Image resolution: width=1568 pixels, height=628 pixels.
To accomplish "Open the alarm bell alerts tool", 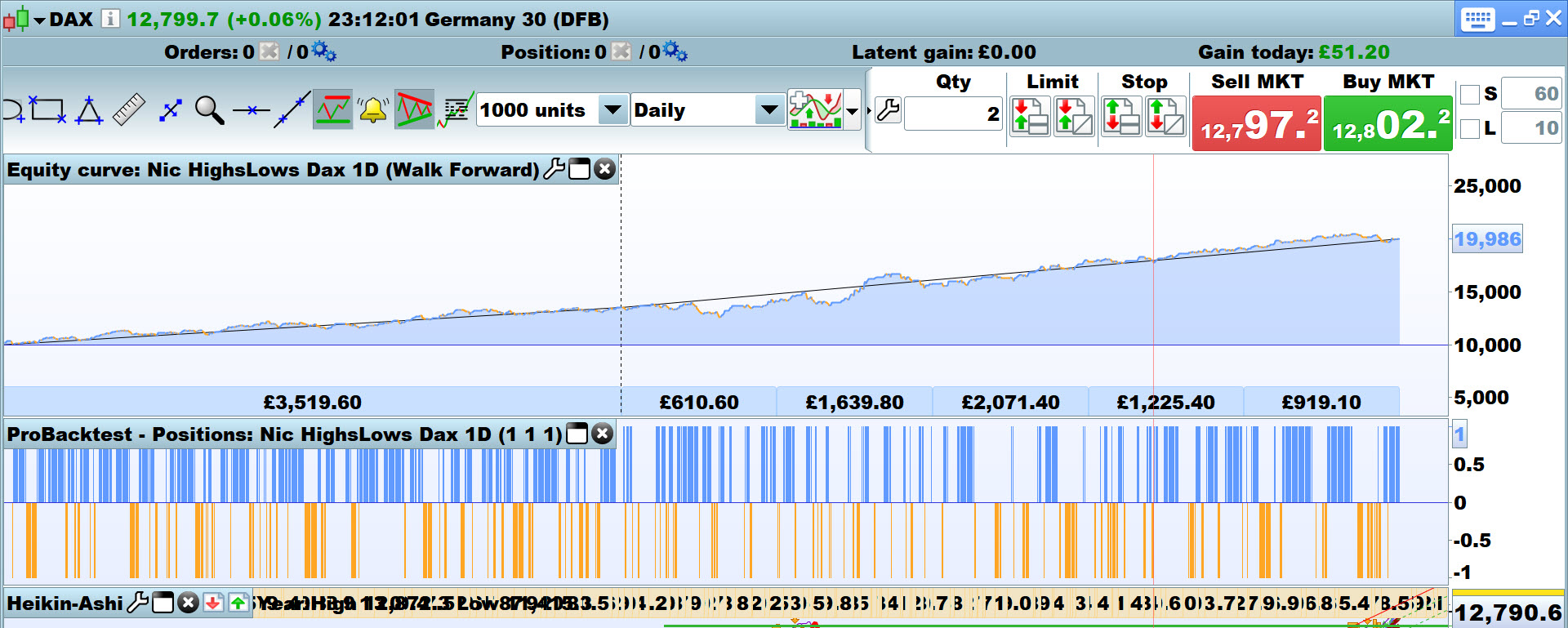I will (x=373, y=109).
